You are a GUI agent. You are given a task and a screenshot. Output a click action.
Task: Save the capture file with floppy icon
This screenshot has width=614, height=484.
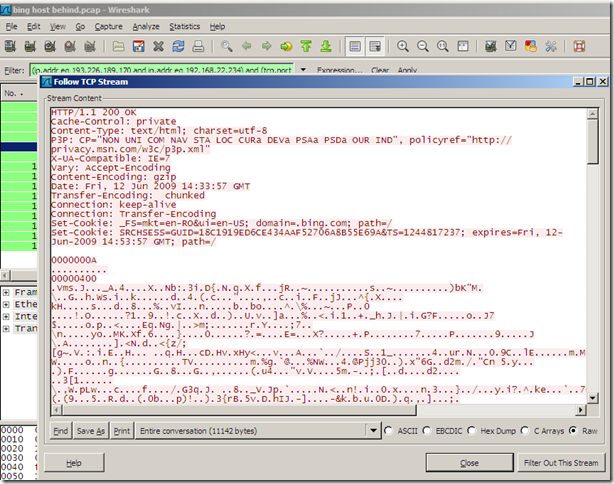(x=139, y=46)
